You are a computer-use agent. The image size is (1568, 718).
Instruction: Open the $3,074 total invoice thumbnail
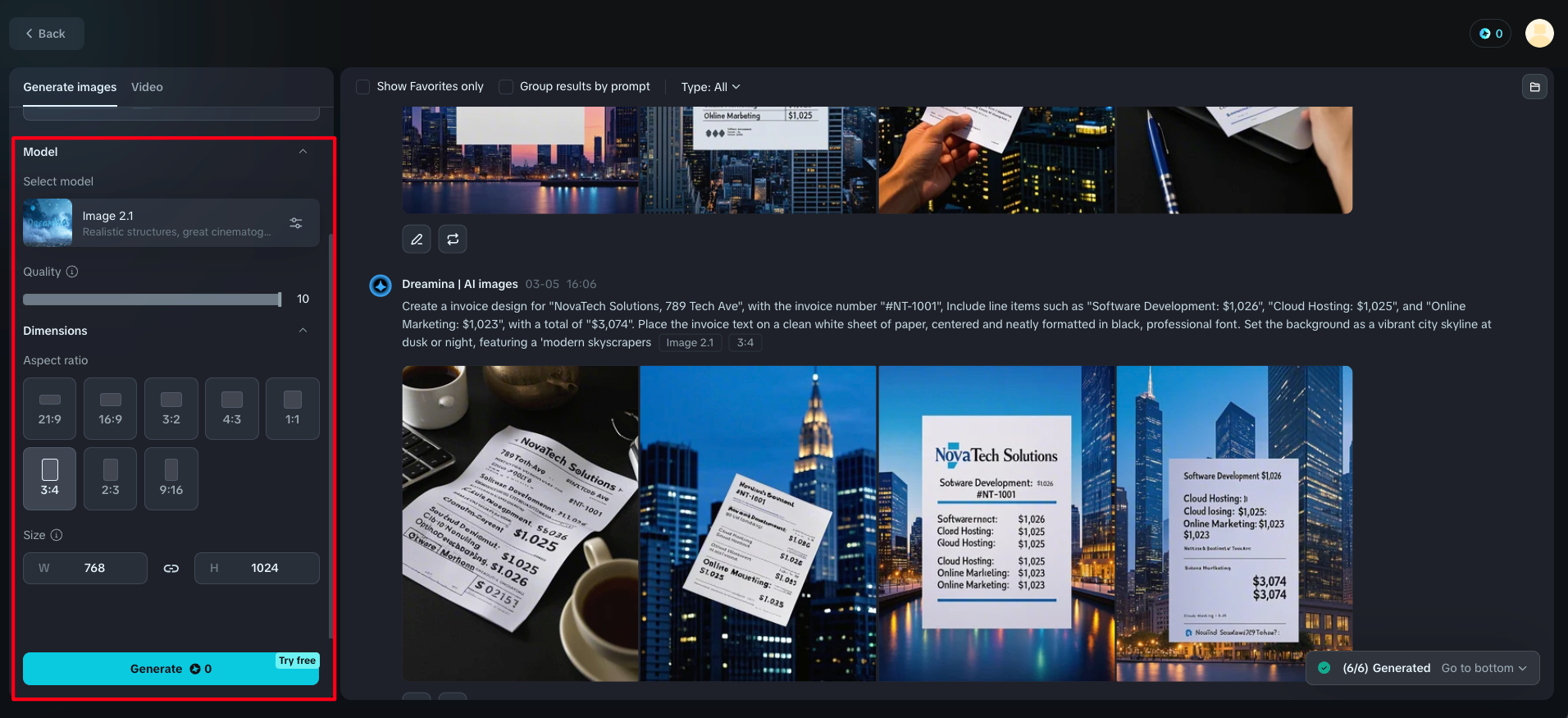[1234, 524]
